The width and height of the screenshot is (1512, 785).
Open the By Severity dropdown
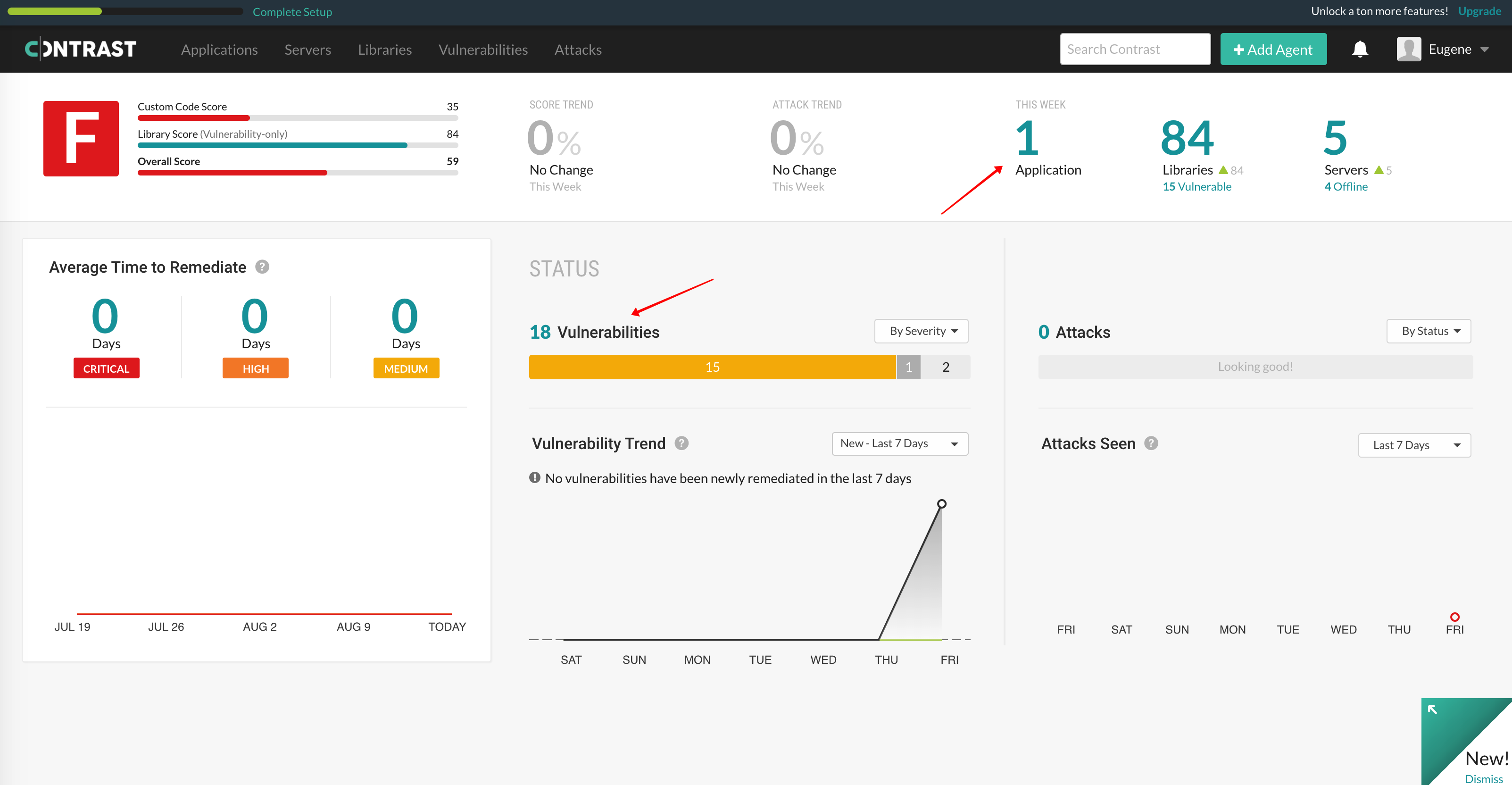click(x=921, y=331)
